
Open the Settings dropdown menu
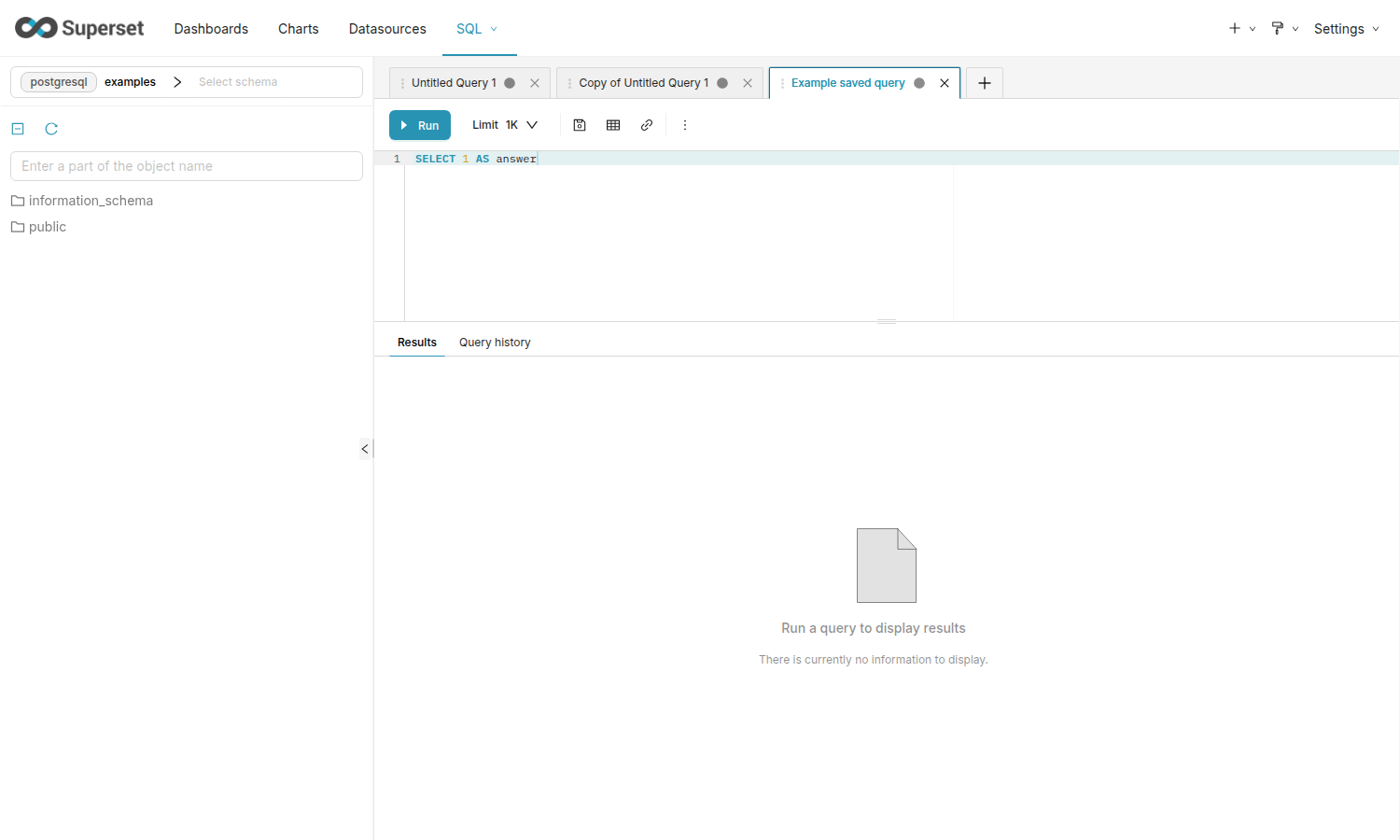pos(1346,29)
